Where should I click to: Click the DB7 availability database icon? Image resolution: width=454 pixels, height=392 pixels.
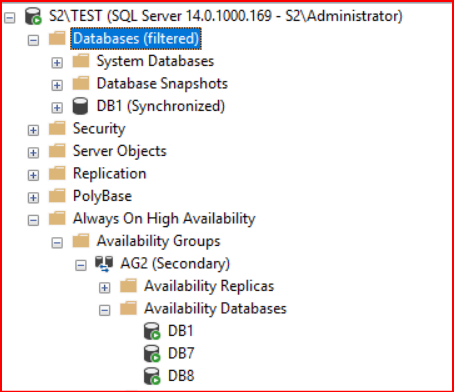(152, 353)
